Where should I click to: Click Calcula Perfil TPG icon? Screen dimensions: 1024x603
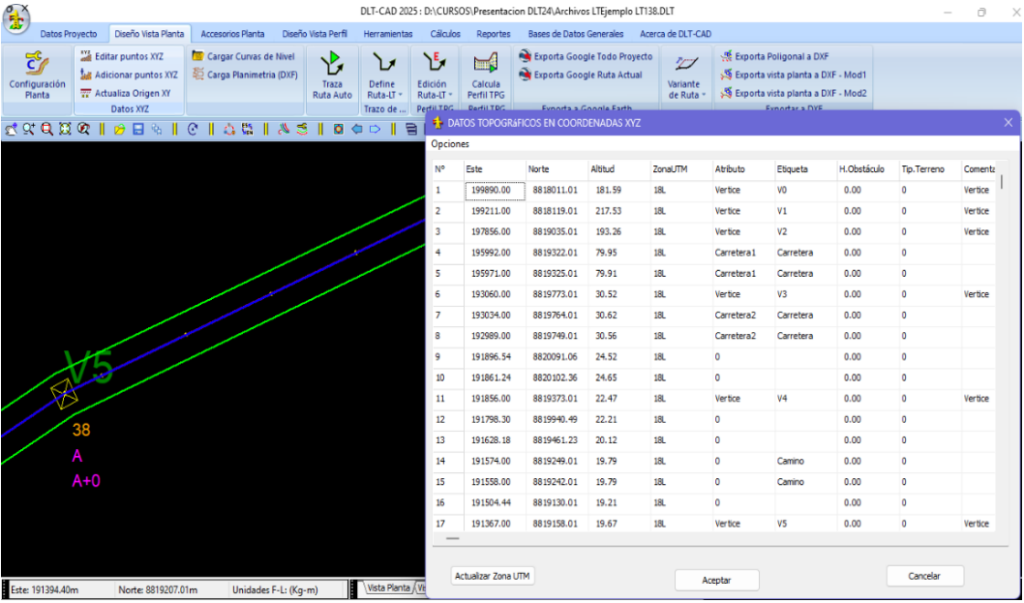[485, 74]
